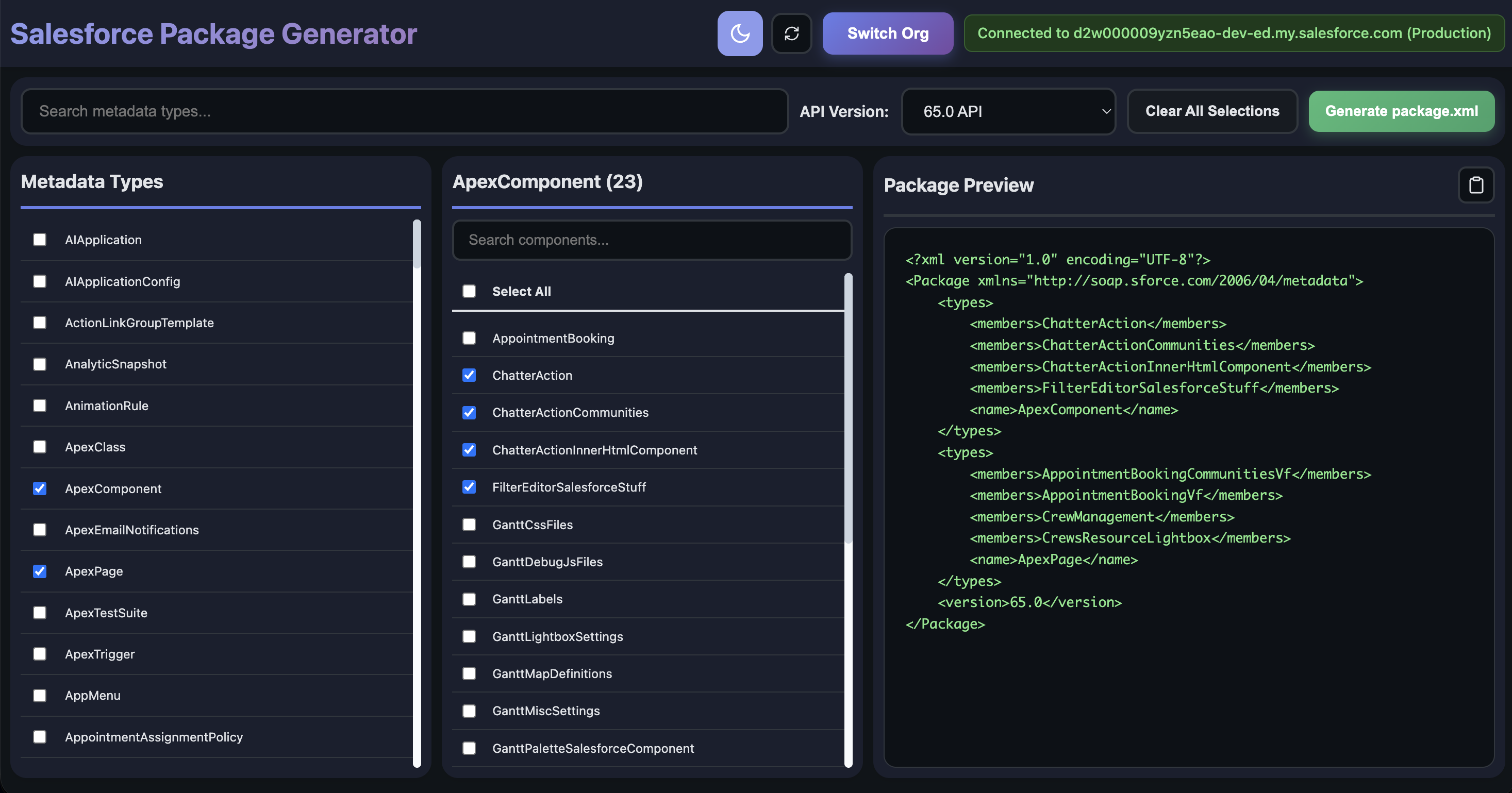
Task: Click the refresh metadata icon
Action: (x=791, y=33)
